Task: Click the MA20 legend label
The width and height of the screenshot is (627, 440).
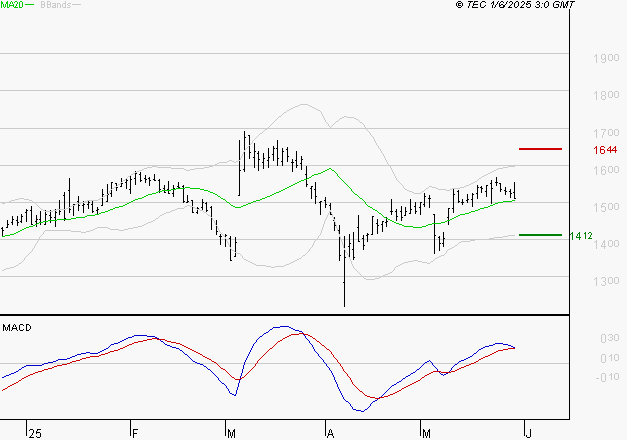Action: click(12, 5)
